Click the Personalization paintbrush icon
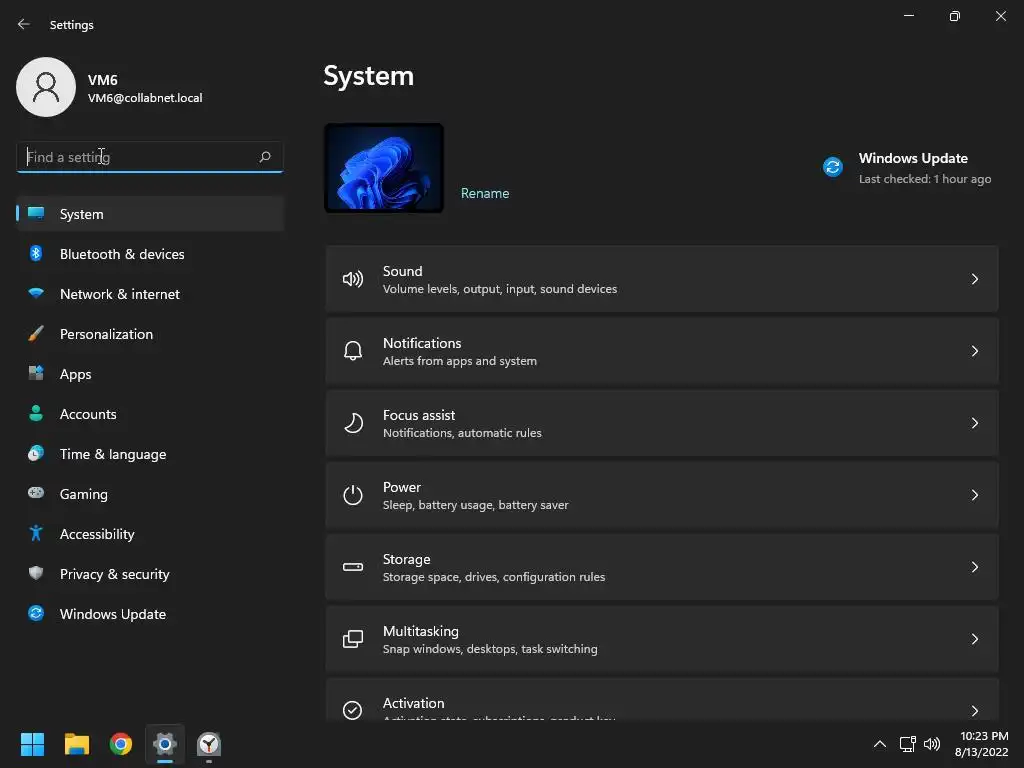 (36, 334)
